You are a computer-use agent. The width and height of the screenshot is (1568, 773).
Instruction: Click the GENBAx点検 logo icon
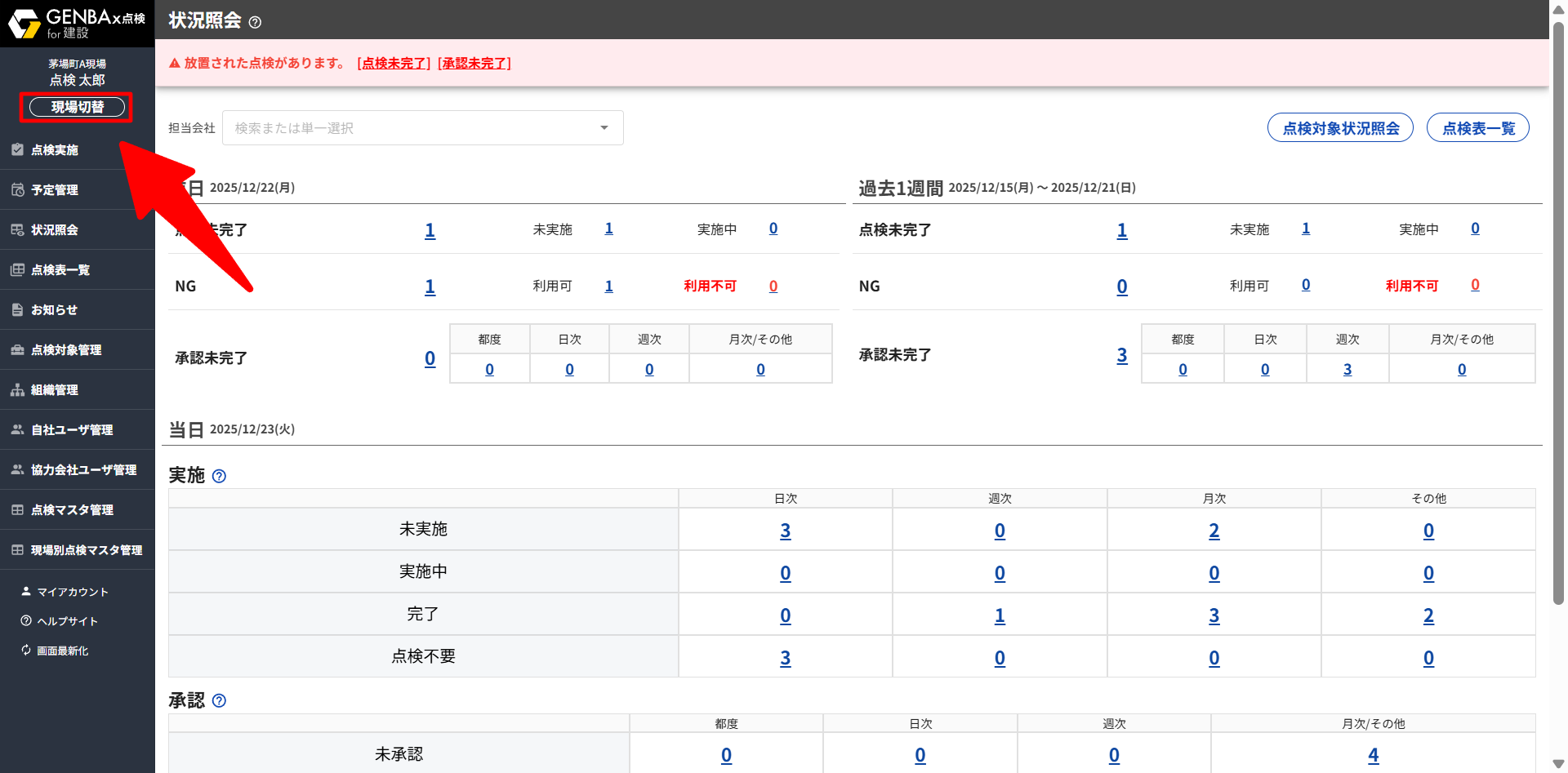[24, 24]
